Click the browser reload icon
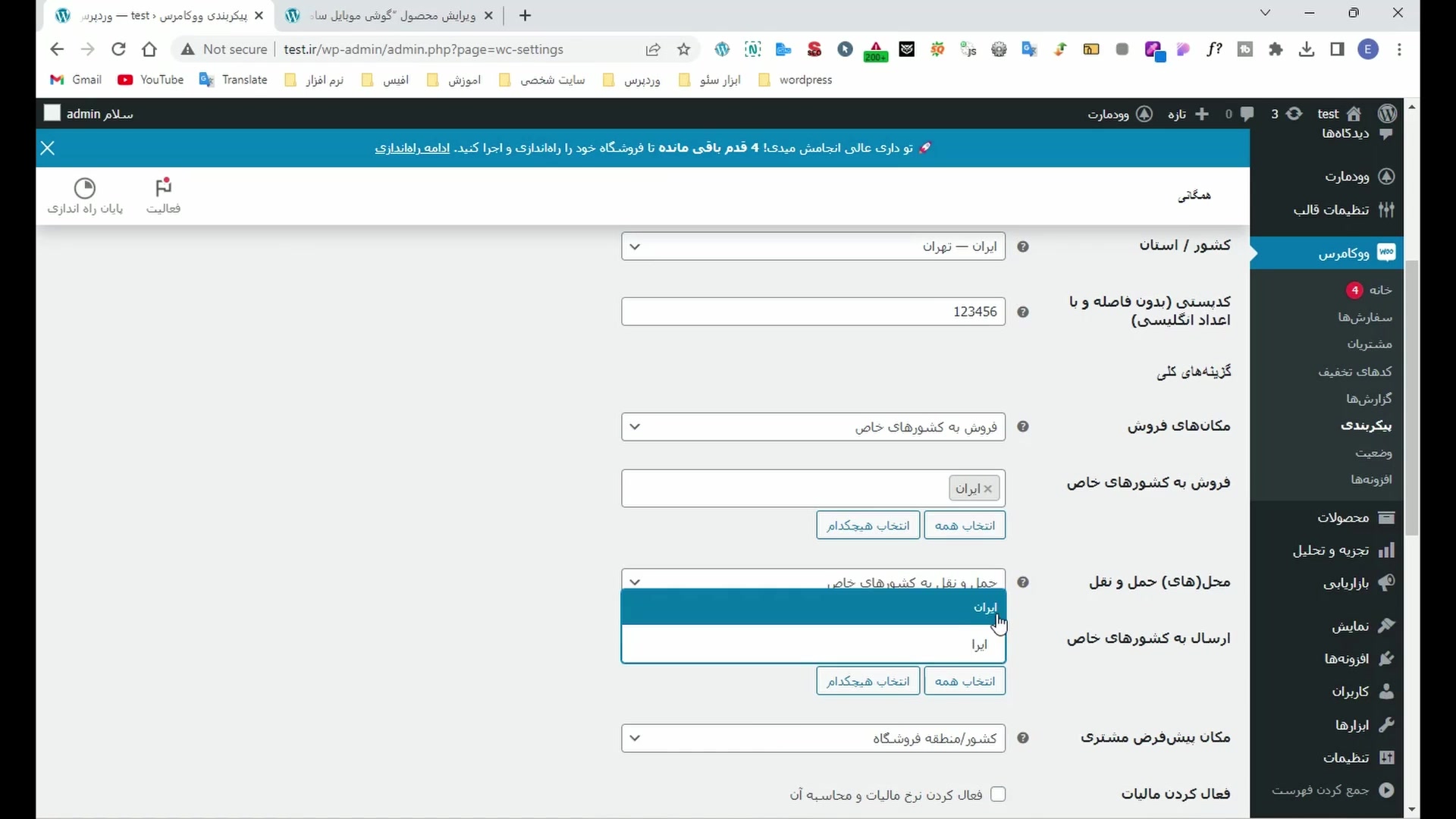Viewport: 1456px width, 819px height. click(x=118, y=49)
